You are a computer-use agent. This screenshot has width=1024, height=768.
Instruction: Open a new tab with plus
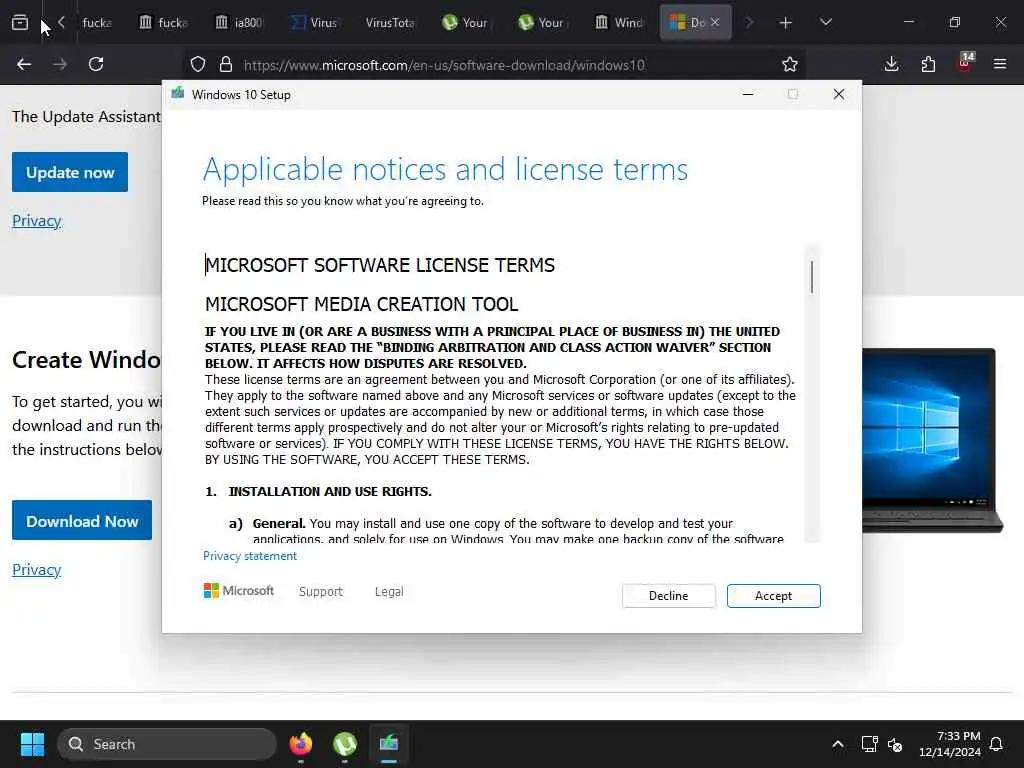[x=786, y=23]
